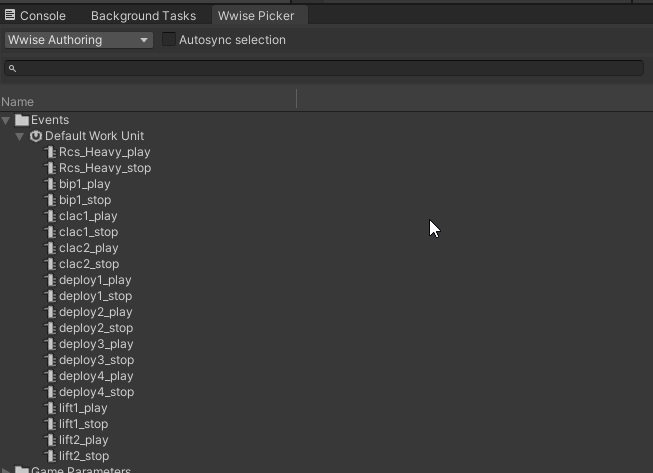The width and height of the screenshot is (653, 473).
Task: Select the lift2_play event name
Action: click(84, 440)
